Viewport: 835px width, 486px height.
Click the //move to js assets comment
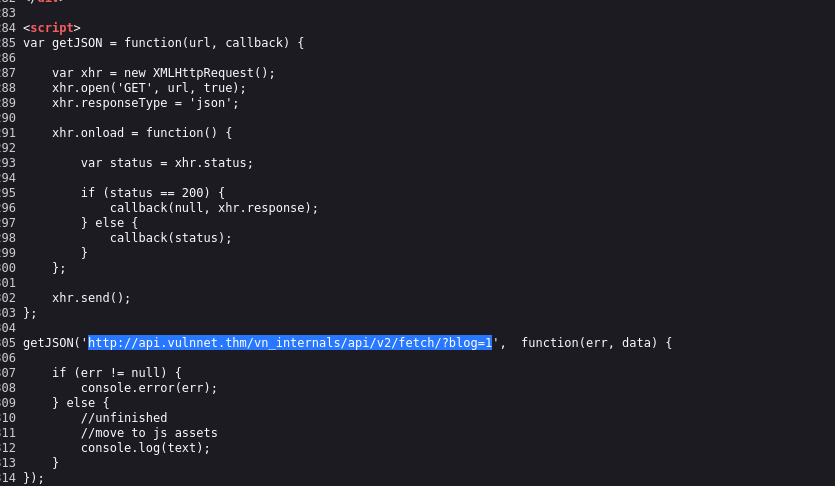(x=149, y=433)
